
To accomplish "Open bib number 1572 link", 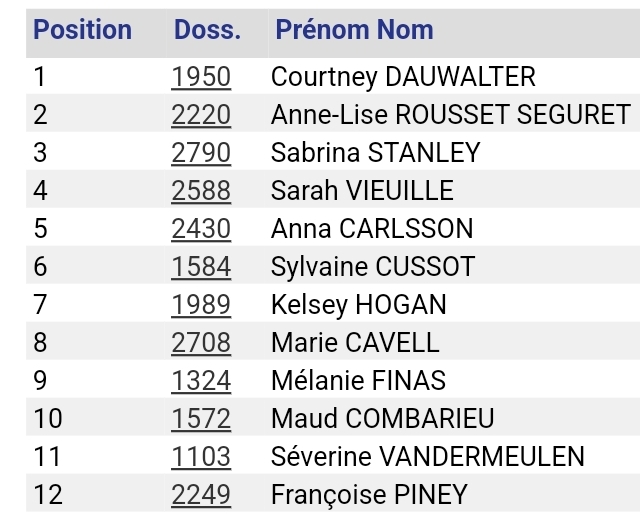I will (201, 419).
